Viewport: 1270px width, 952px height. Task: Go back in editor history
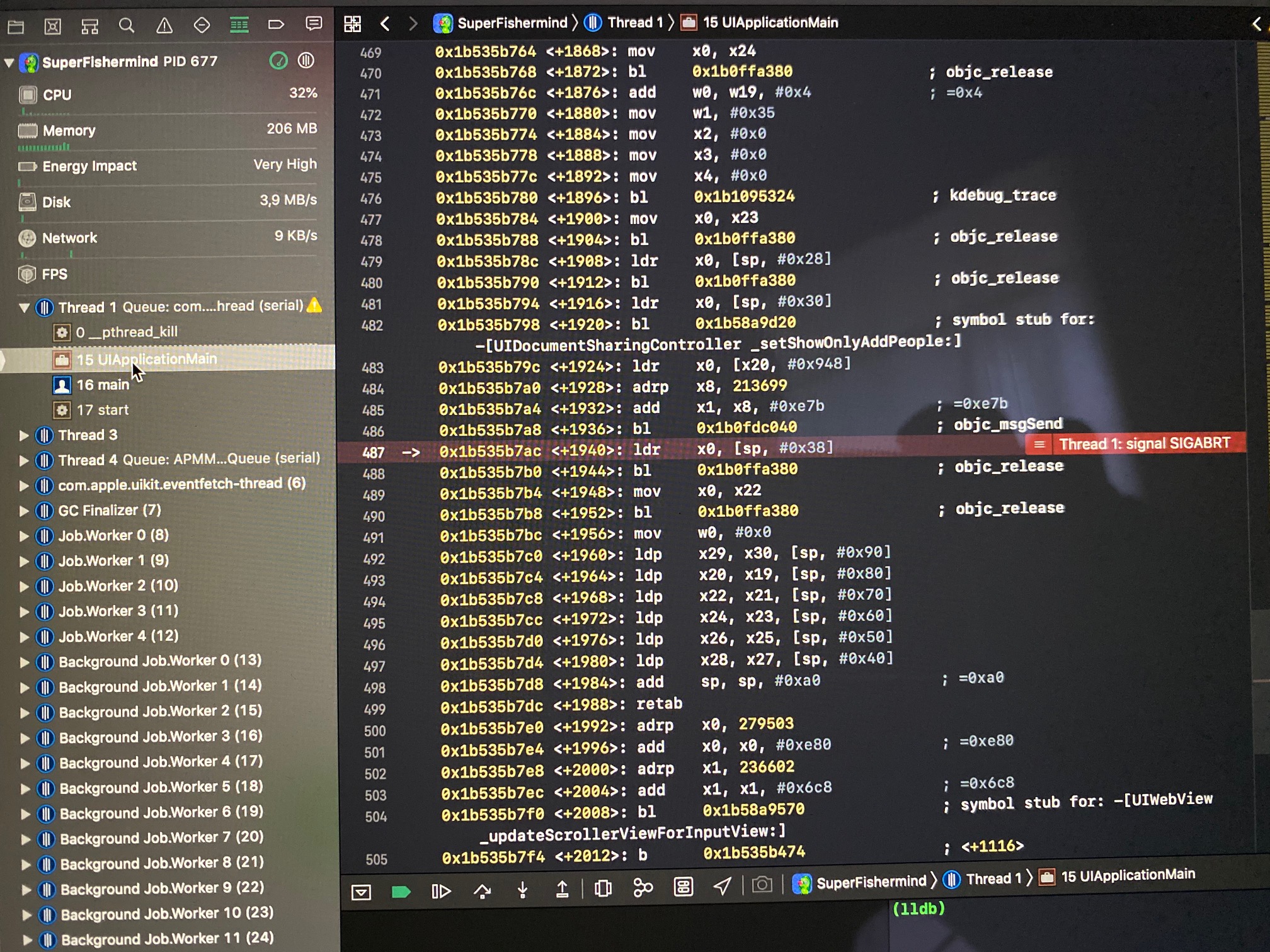coord(386,24)
